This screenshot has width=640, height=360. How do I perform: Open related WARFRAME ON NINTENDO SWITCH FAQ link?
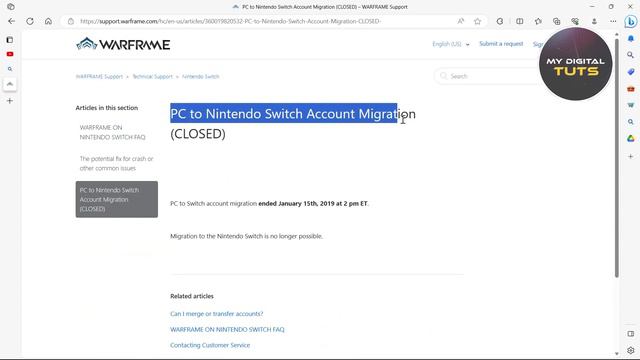click(227, 329)
